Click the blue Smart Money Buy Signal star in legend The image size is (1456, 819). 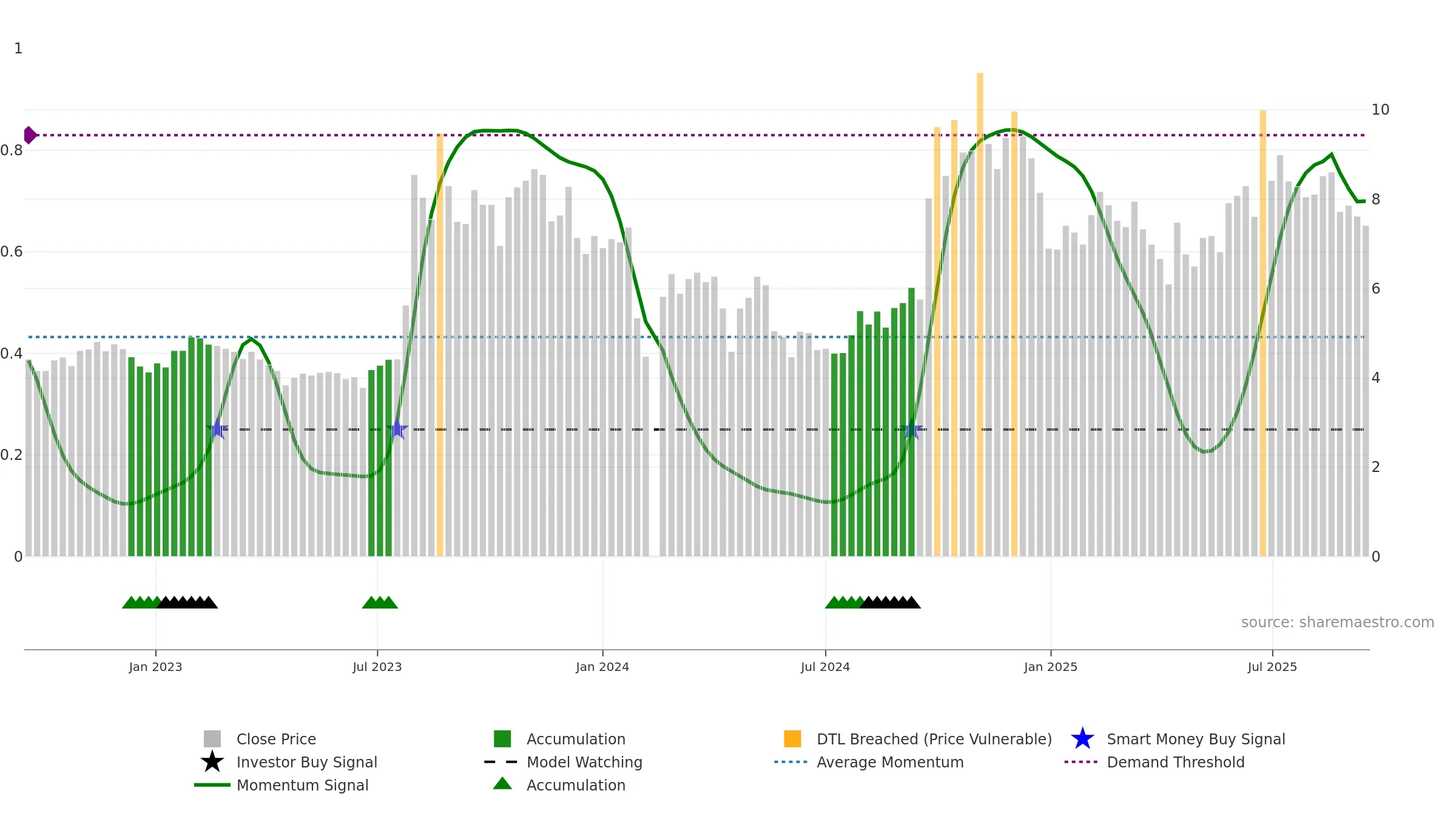[1082, 738]
